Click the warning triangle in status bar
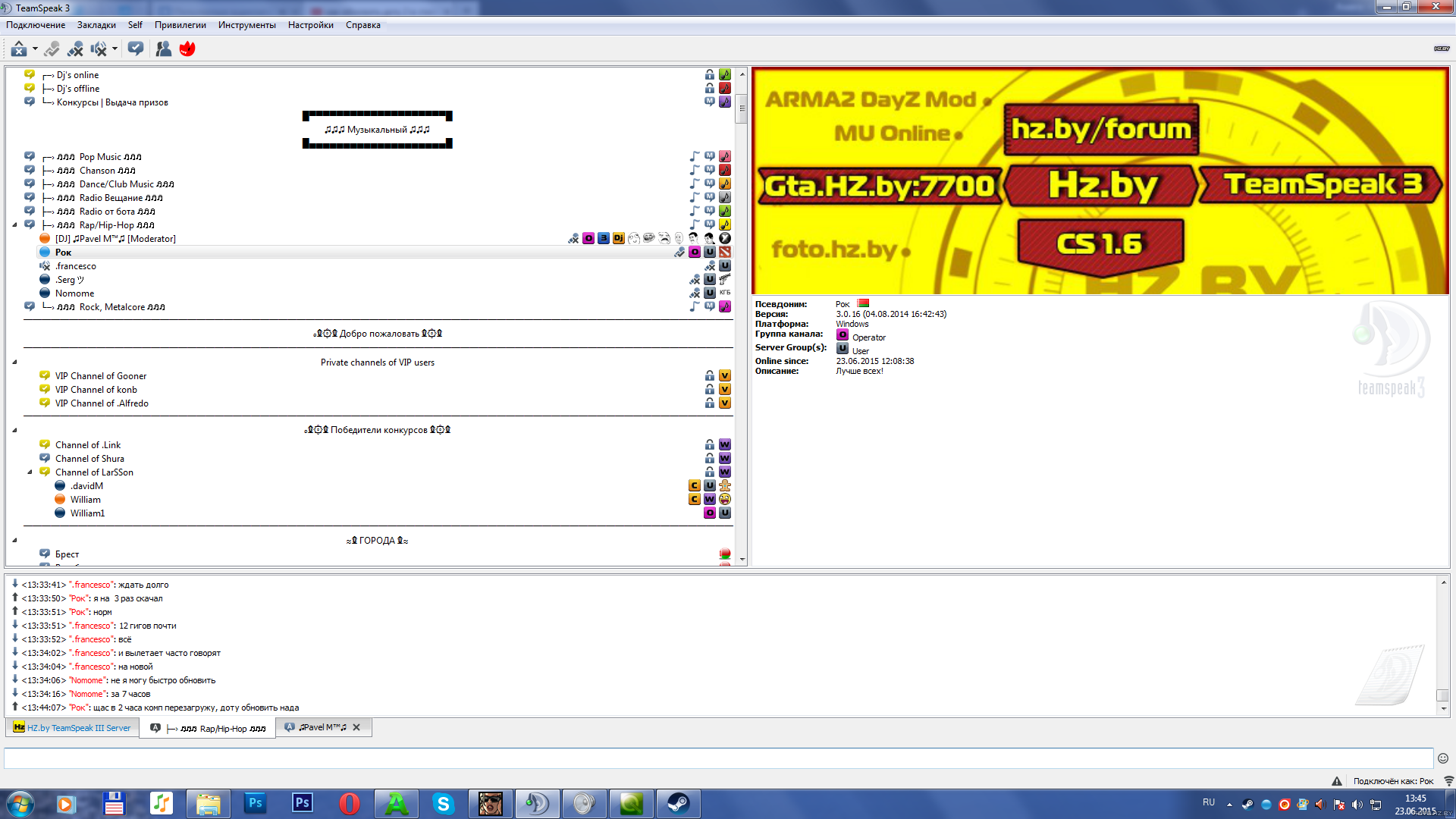The height and width of the screenshot is (819, 1456). 1336,781
